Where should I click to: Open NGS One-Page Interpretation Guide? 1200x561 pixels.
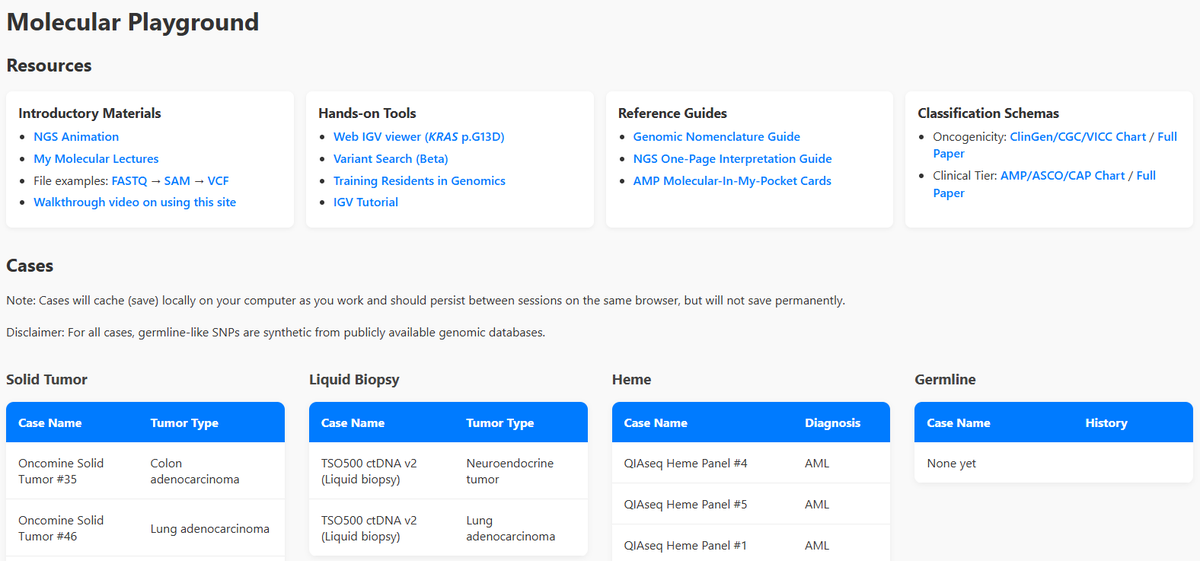click(732, 159)
